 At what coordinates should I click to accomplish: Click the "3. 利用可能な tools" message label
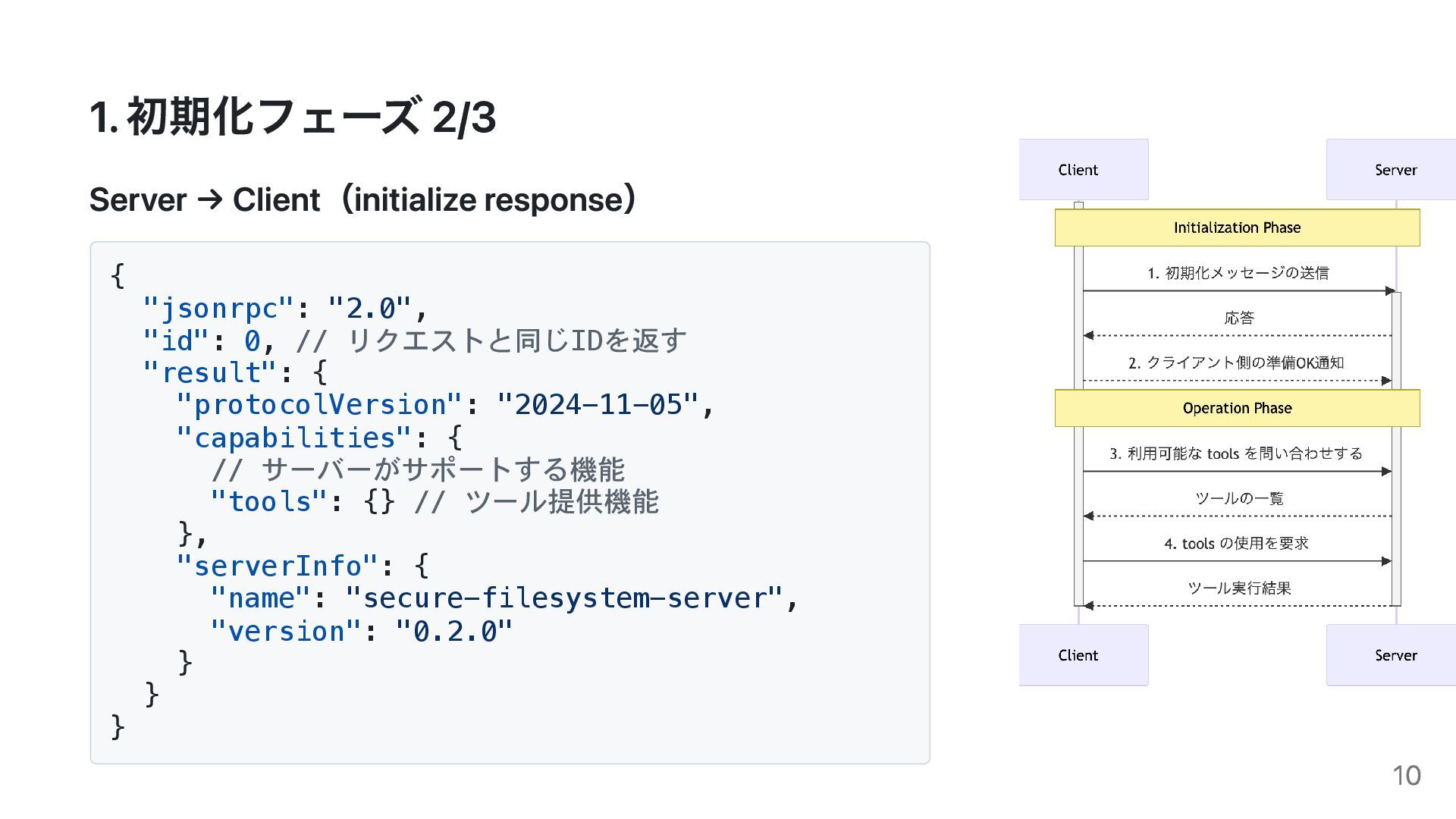1236,453
